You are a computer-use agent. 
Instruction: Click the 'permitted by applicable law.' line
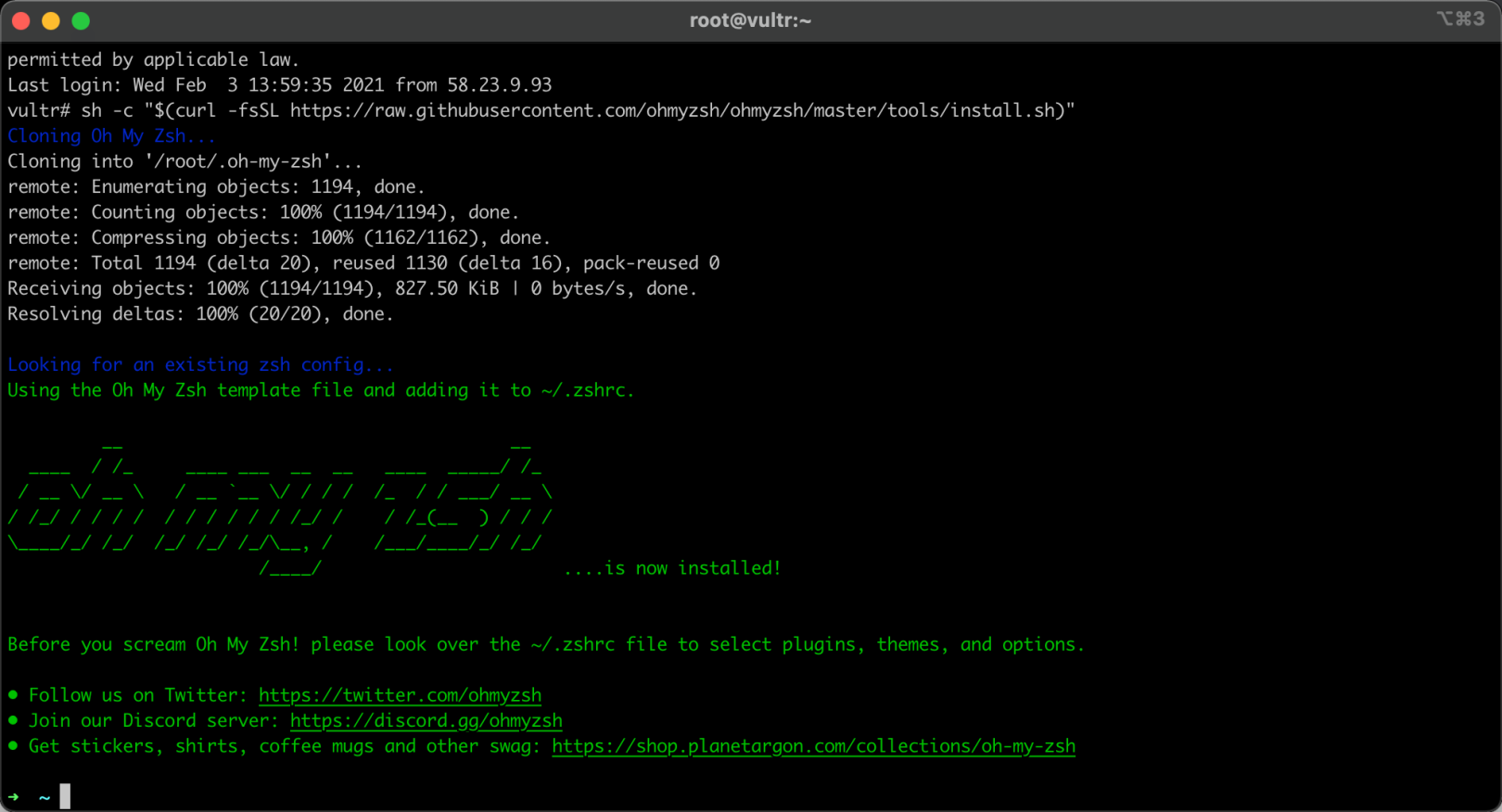coord(153,59)
